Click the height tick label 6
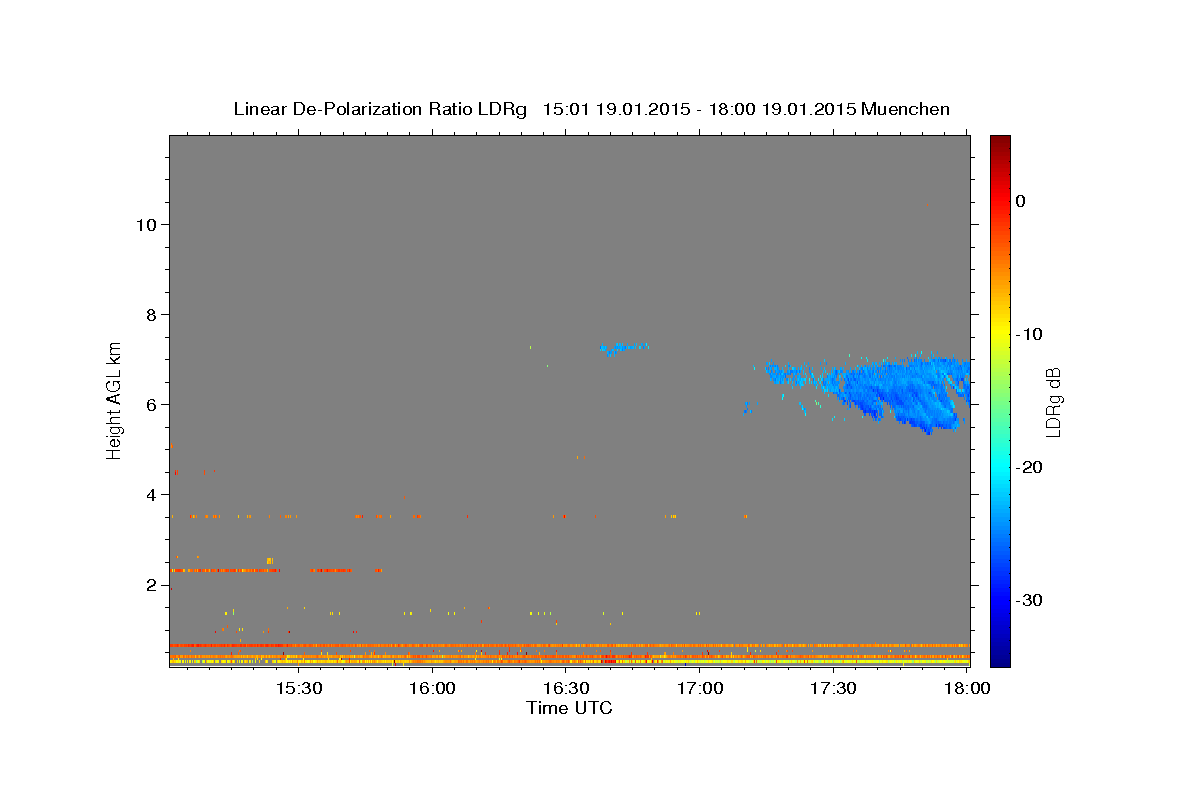The width and height of the screenshot is (1200, 800). (x=149, y=404)
